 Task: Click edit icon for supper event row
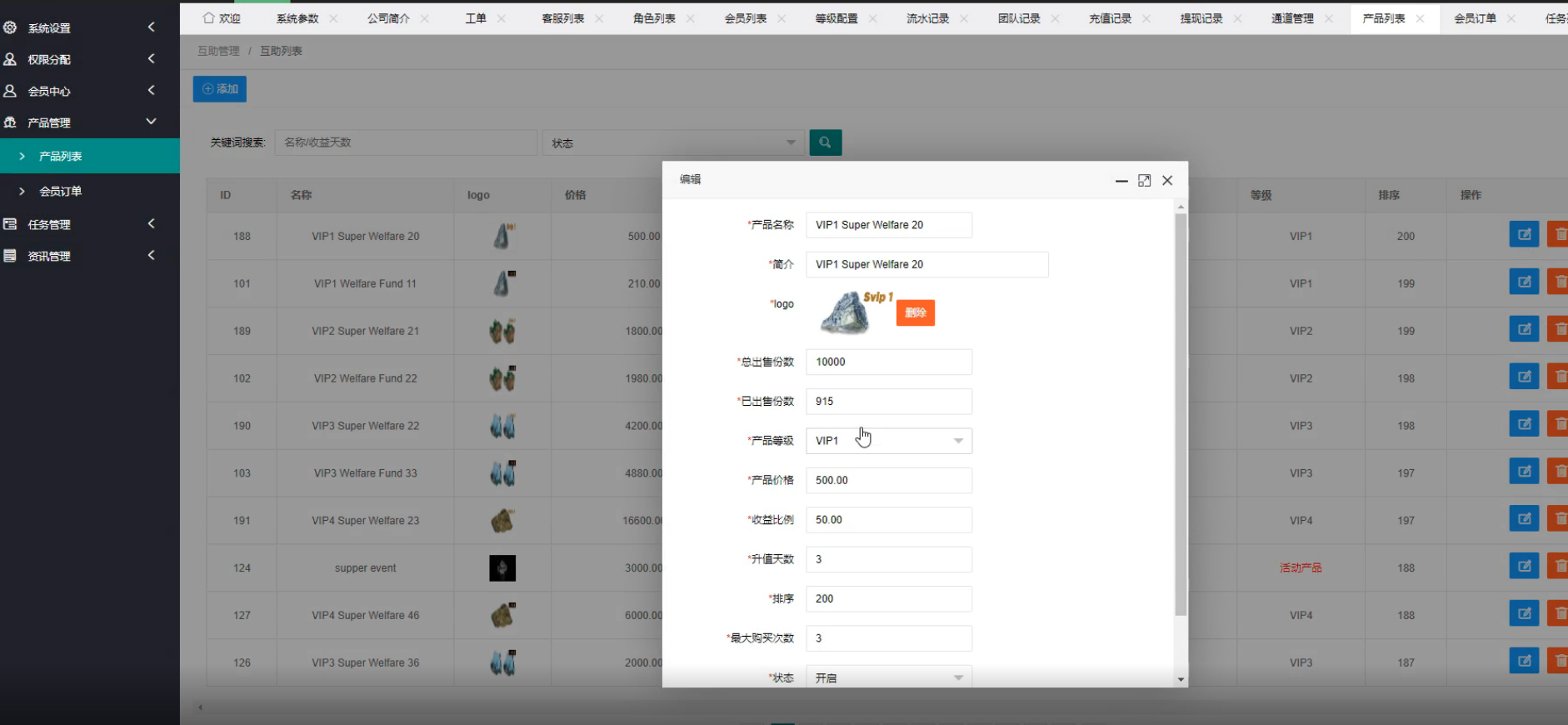(1523, 567)
